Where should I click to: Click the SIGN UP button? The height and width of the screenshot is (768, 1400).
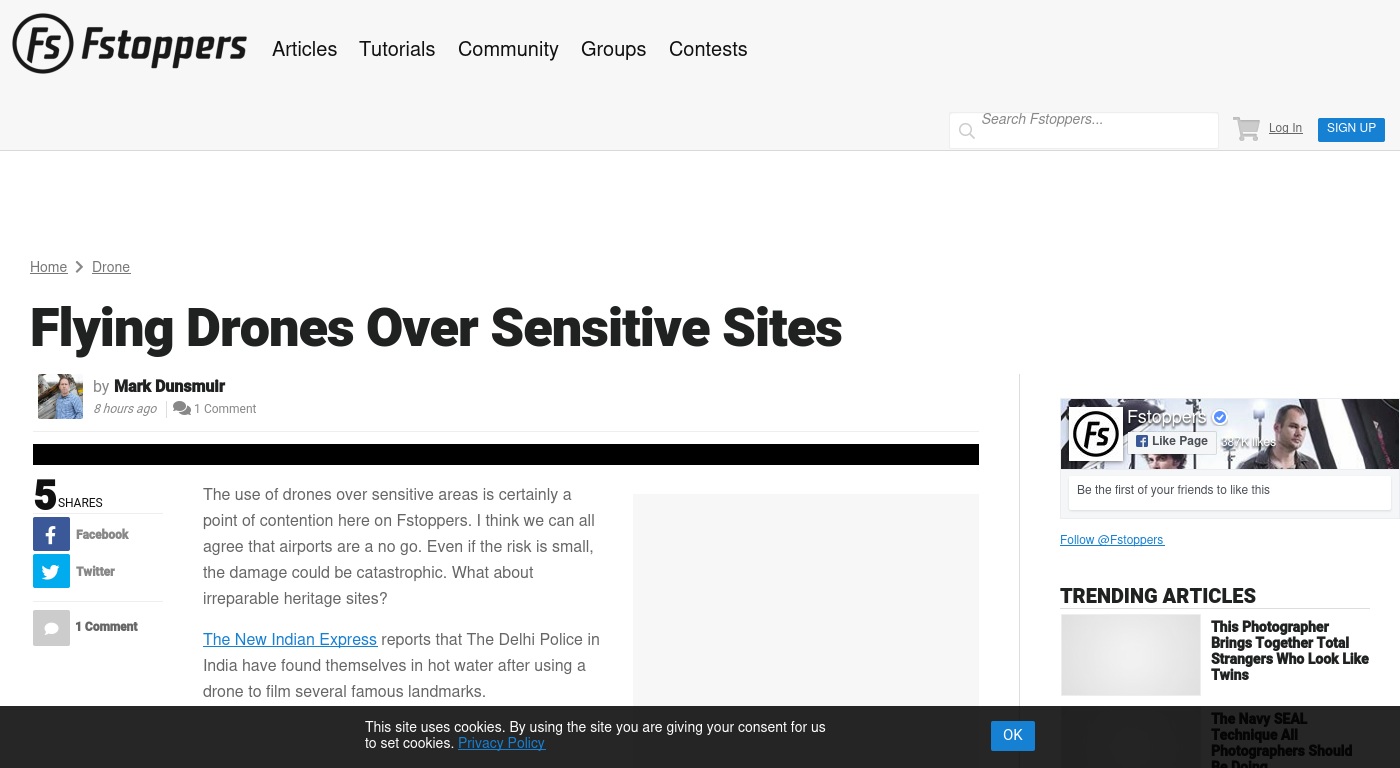click(1351, 129)
